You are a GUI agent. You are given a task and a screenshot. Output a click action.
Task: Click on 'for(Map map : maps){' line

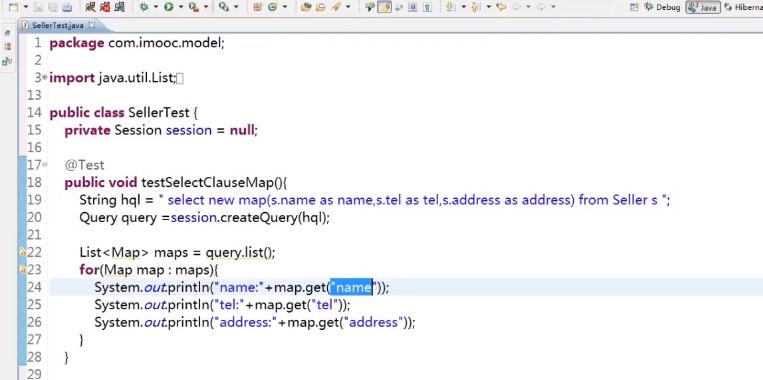(x=149, y=270)
